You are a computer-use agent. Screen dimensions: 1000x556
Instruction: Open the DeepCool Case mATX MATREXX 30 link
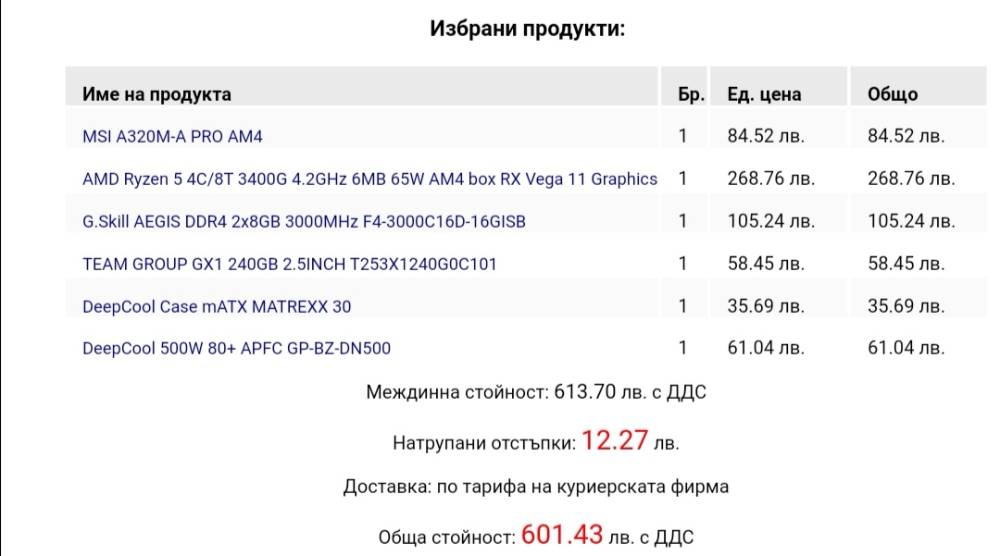pyautogui.click(x=216, y=307)
